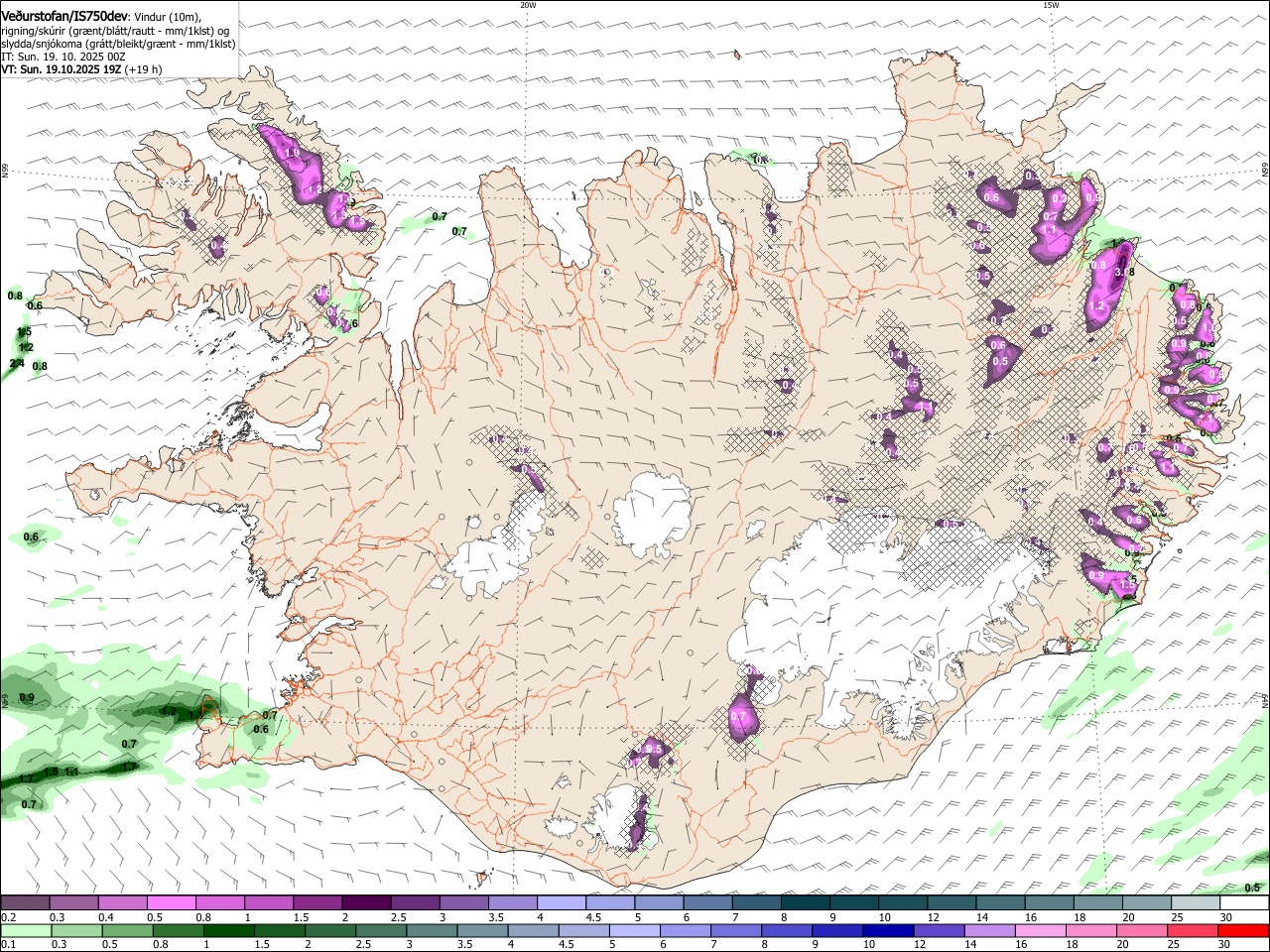Pick the grey-green 3 swatch in bottom legend row
Image resolution: width=1270 pixels, height=952 pixels.
[433, 931]
